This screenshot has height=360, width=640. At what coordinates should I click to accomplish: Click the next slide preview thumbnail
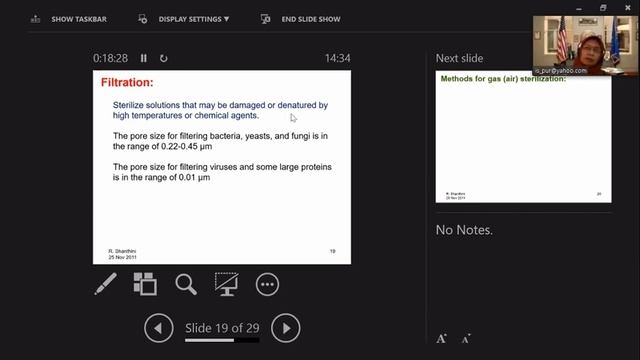pyautogui.click(x=523, y=137)
